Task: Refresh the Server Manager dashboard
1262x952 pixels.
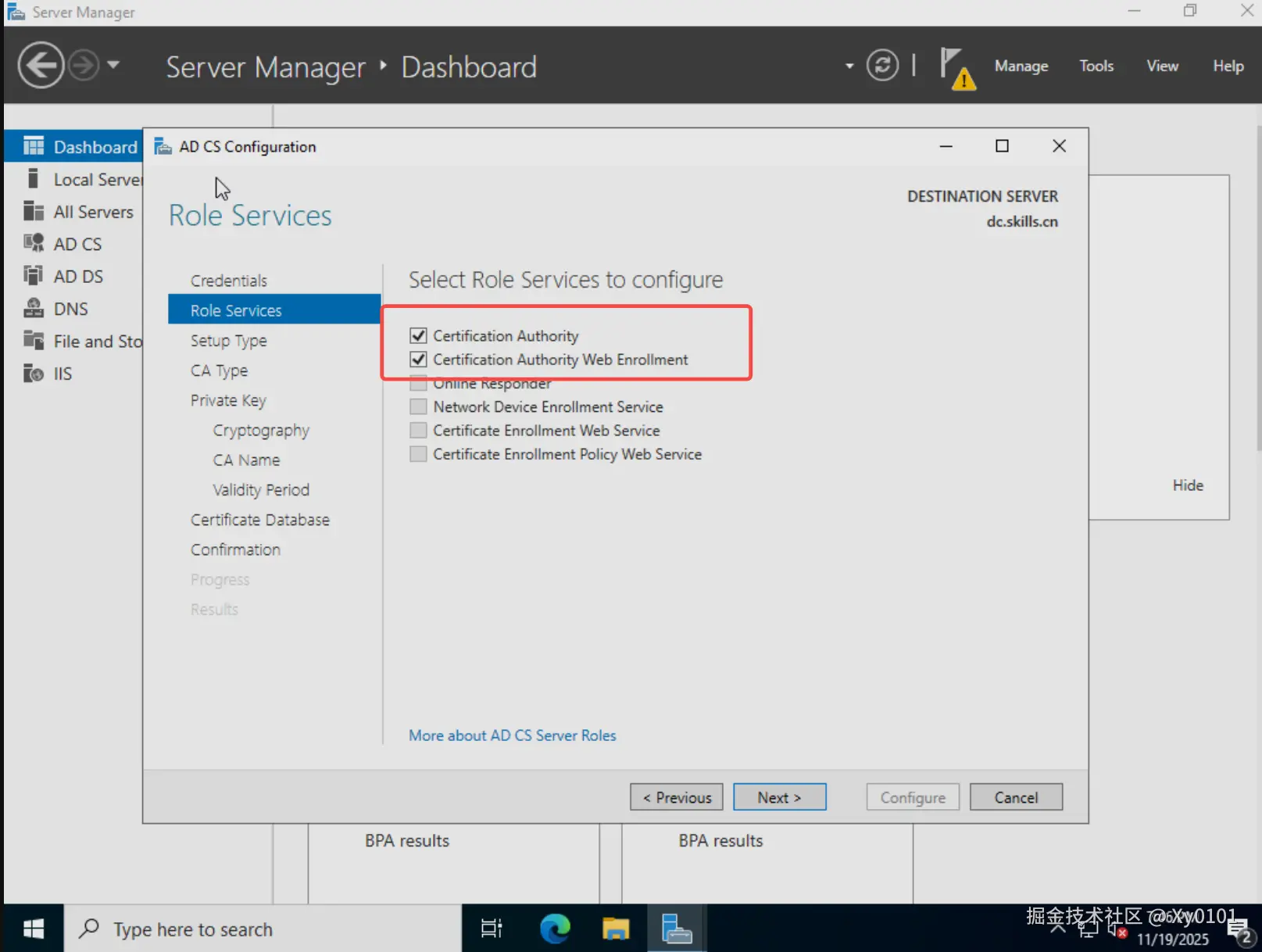Action: [882, 66]
